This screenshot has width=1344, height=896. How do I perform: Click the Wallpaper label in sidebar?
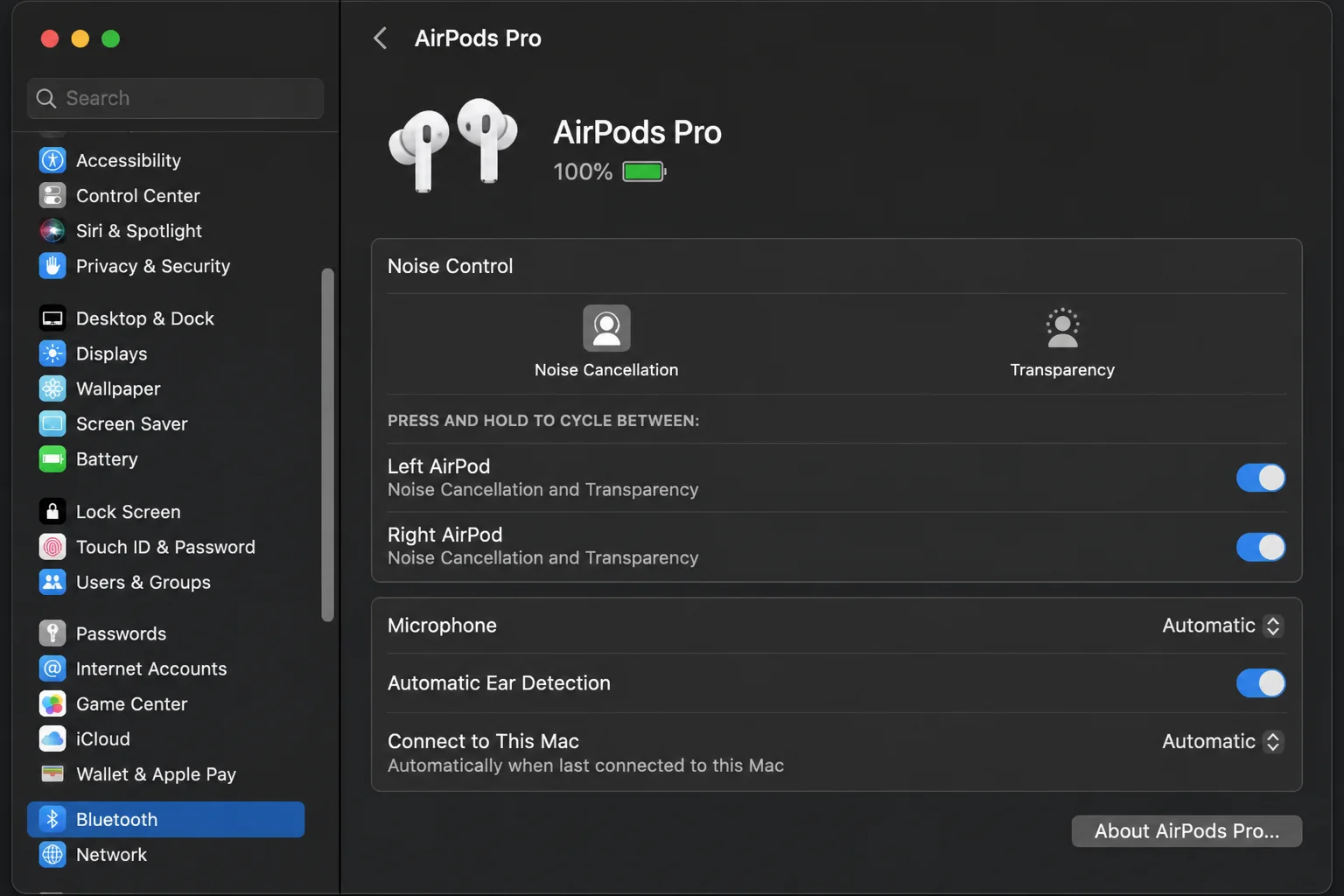click(118, 388)
